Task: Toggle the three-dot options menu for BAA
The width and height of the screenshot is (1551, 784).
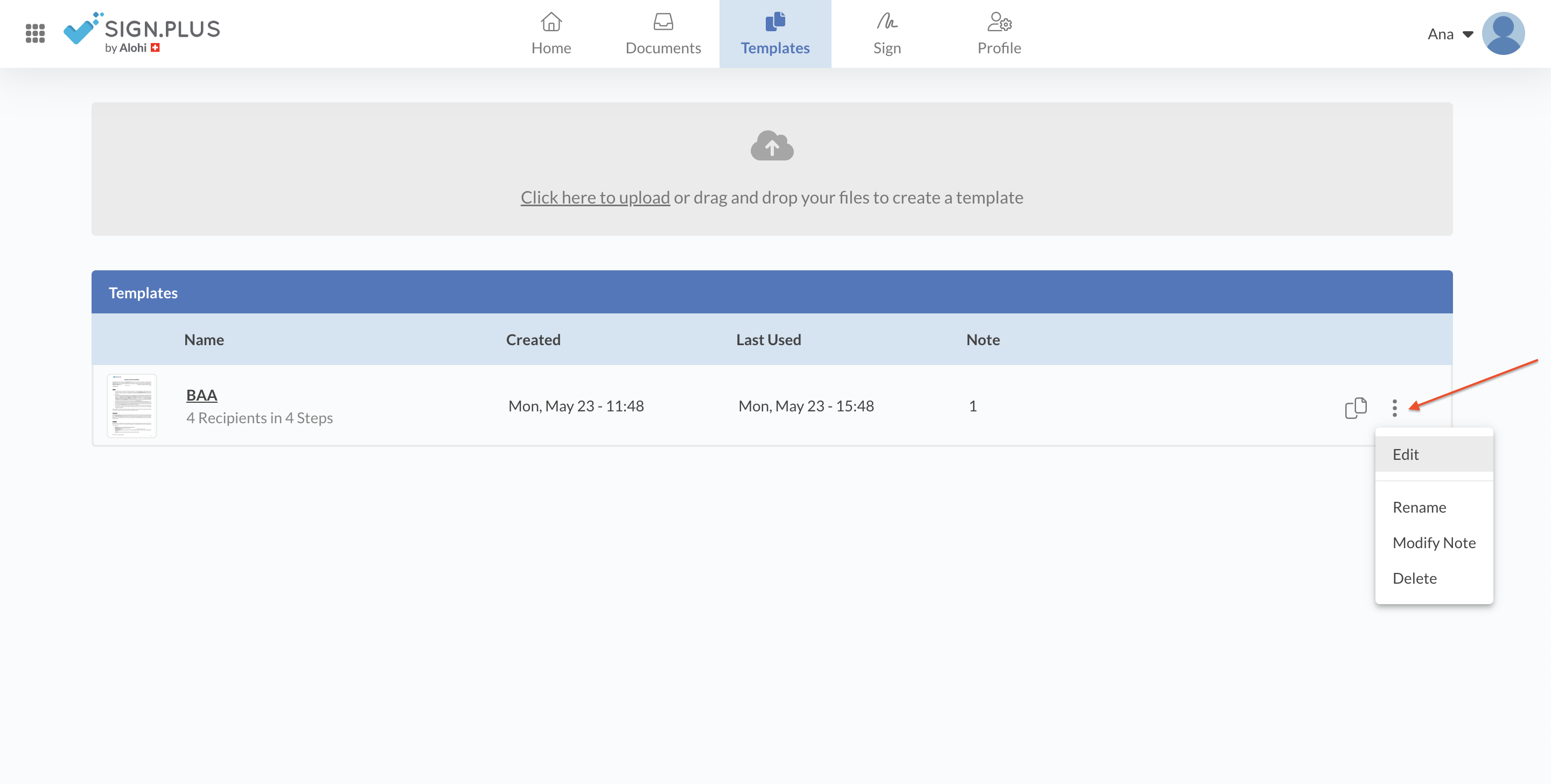Action: click(x=1394, y=408)
